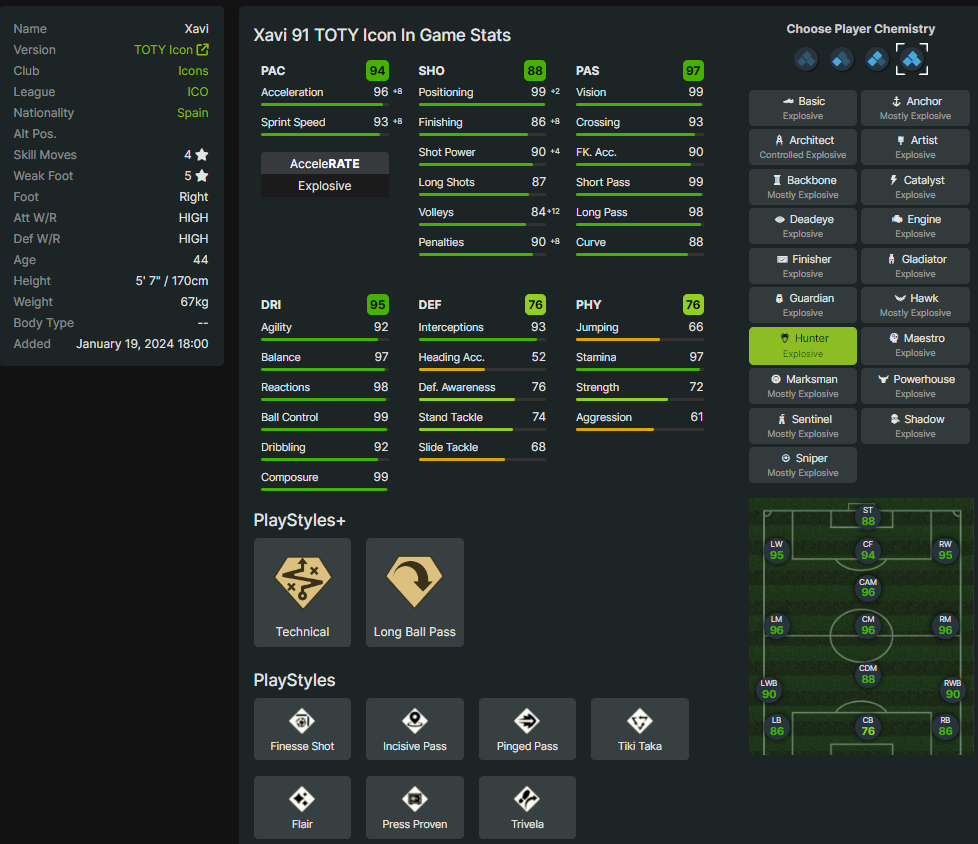Select the CB 76 position marker
Viewport: 978px width, 844px height.
[x=868, y=726]
